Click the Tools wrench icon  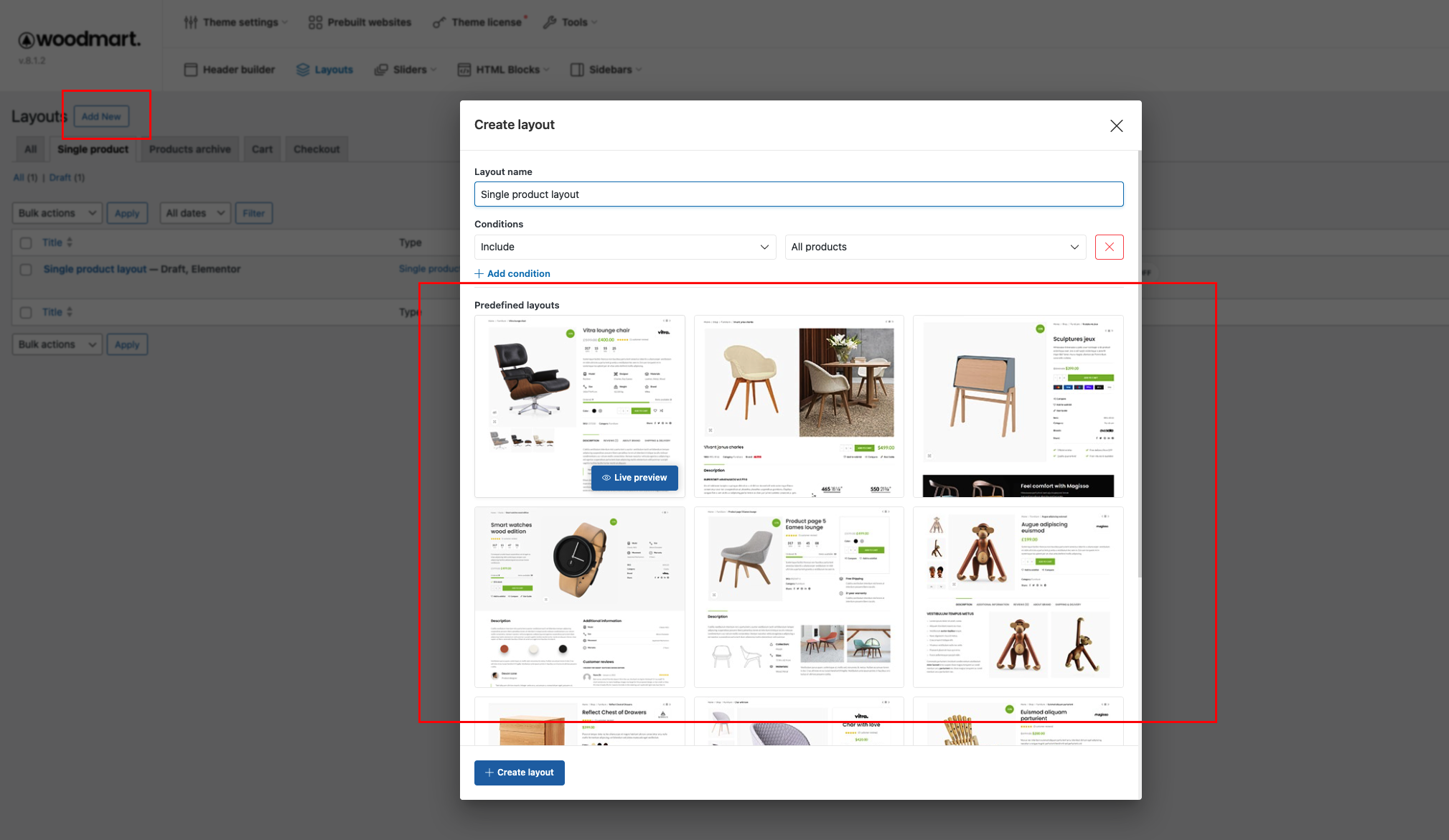click(x=550, y=22)
